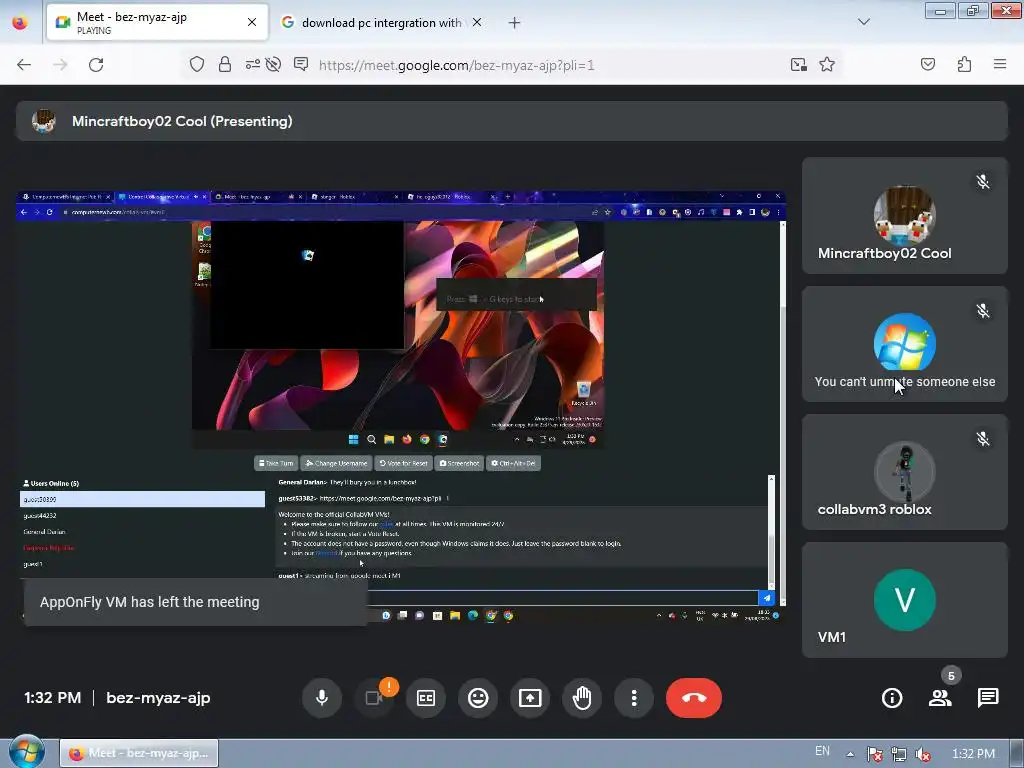Open the more options three-dot menu

(x=634, y=698)
